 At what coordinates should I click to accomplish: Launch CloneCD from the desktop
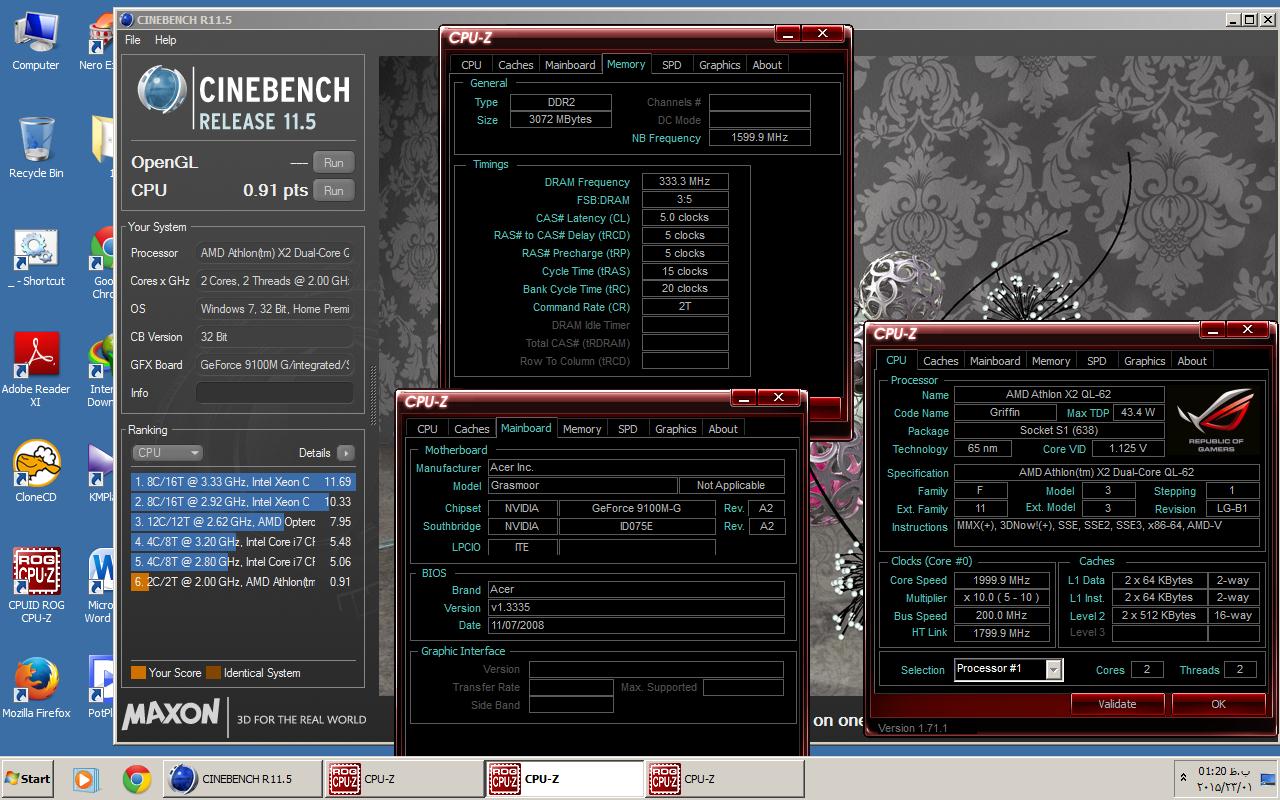tap(36, 472)
